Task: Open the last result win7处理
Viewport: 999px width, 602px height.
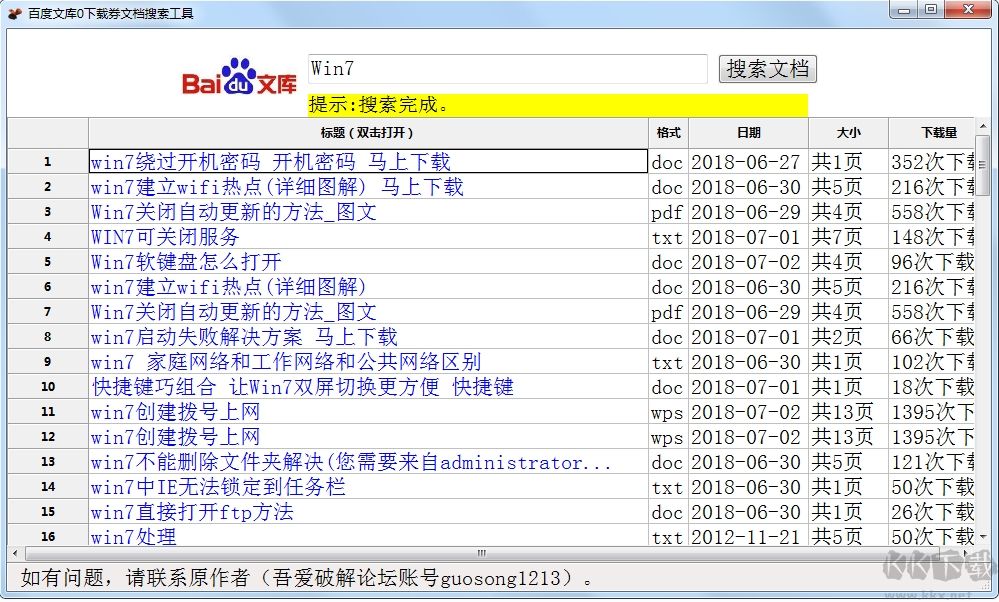Action: coord(130,537)
